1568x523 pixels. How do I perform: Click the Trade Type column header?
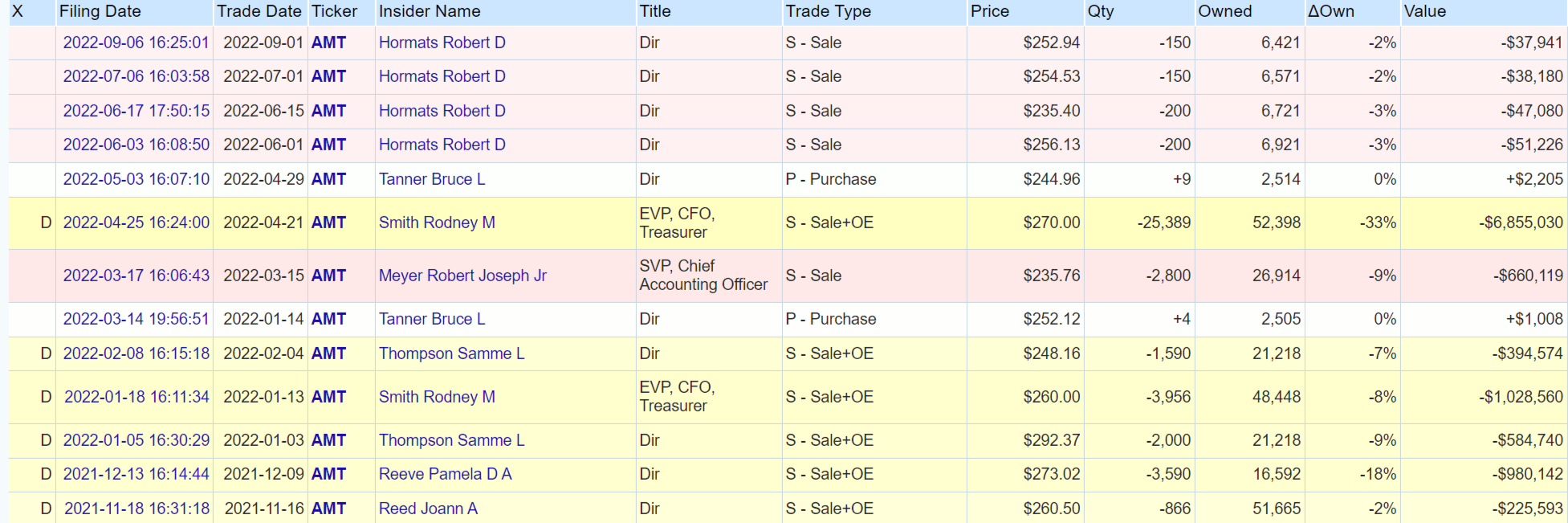coord(829,11)
